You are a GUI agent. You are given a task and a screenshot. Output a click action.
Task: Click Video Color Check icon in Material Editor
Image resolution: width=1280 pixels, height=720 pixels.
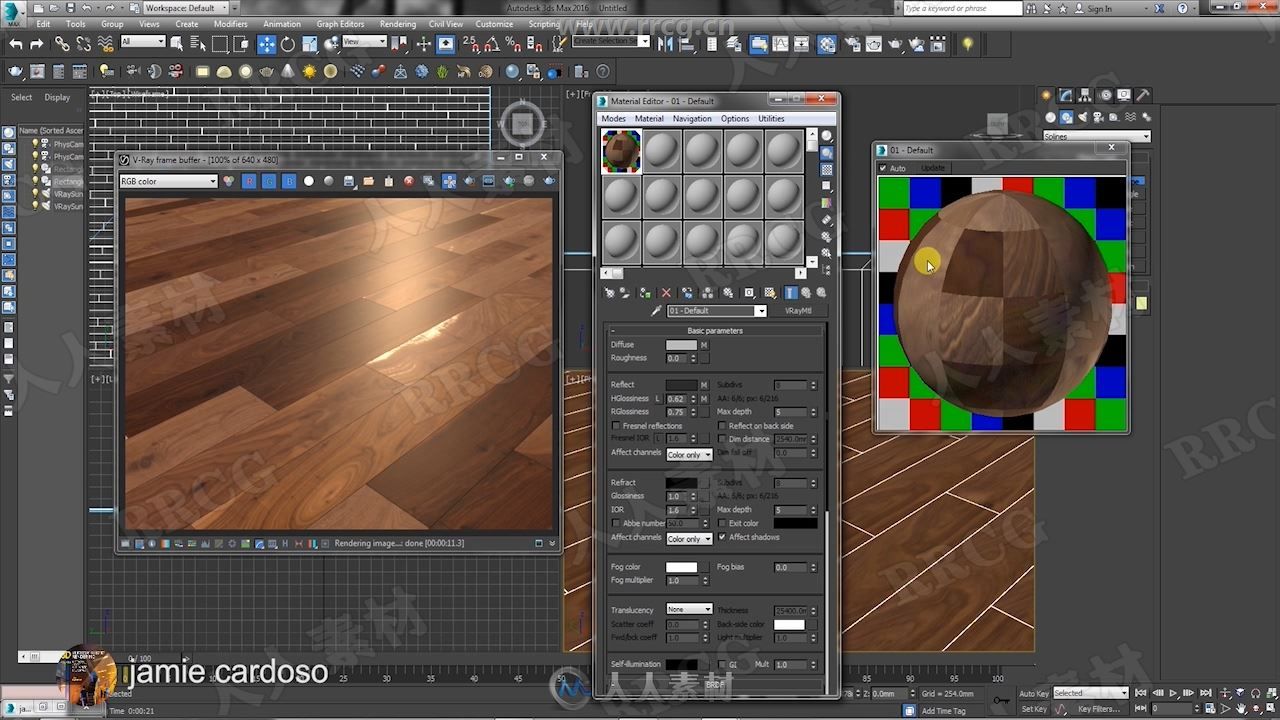click(826, 203)
